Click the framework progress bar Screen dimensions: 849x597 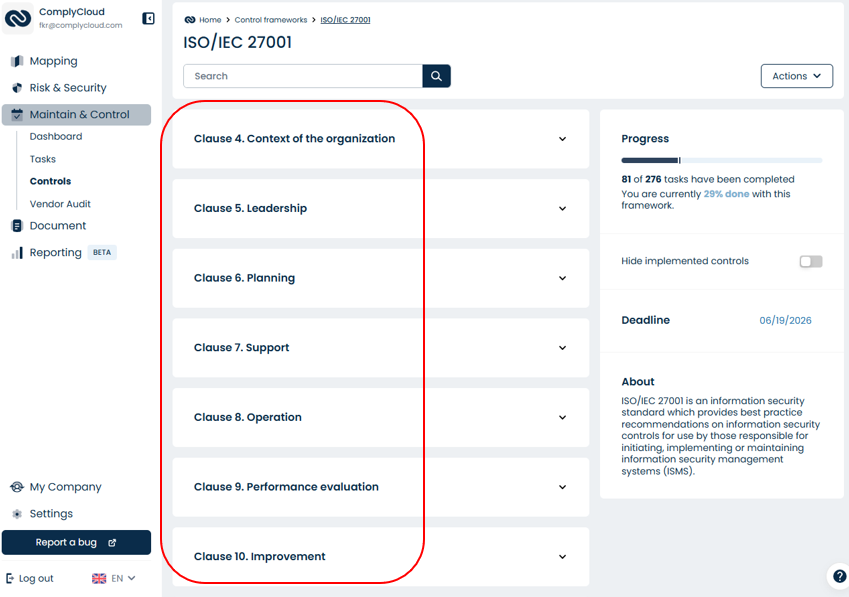tap(721, 160)
